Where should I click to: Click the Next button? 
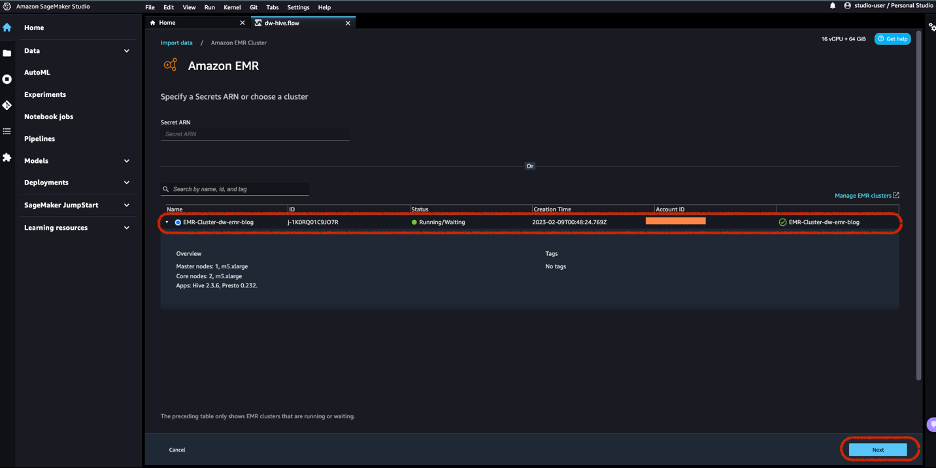(878, 449)
